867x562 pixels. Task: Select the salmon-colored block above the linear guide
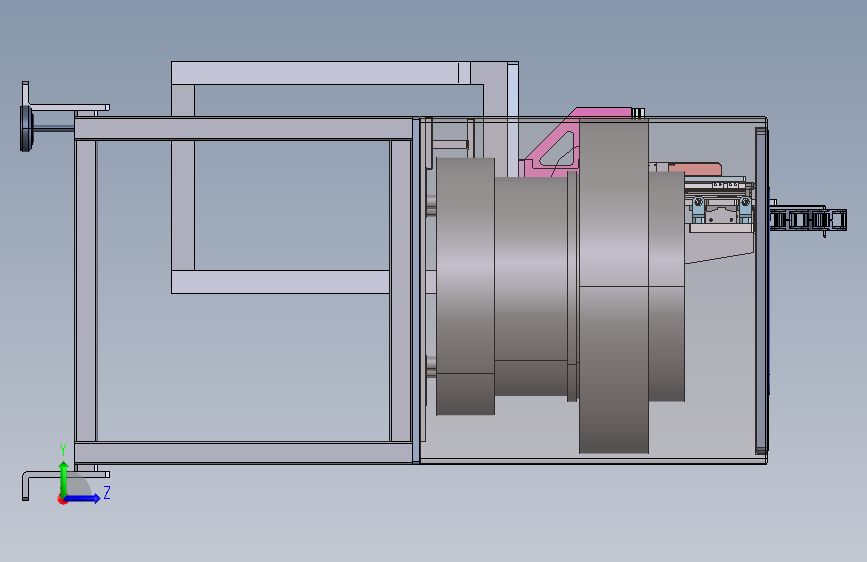click(x=694, y=169)
